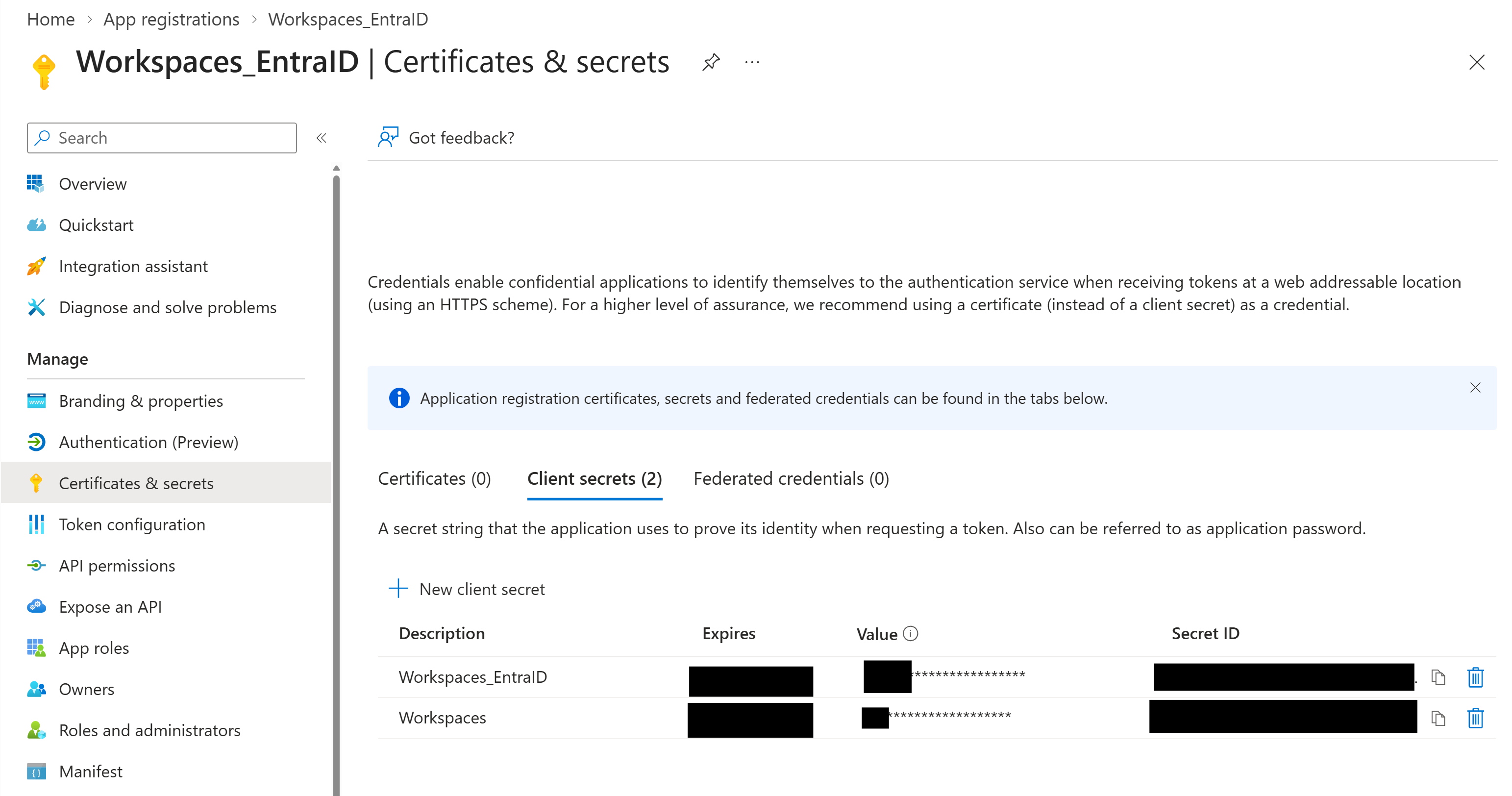Click the Integration assistant rocket icon
The height and width of the screenshot is (796, 1512).
point(36,266)
